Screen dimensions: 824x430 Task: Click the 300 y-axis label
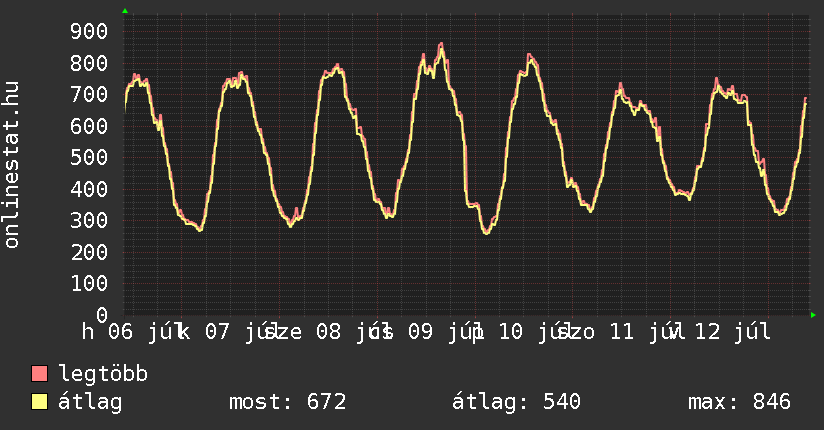[x=89, y=221]
